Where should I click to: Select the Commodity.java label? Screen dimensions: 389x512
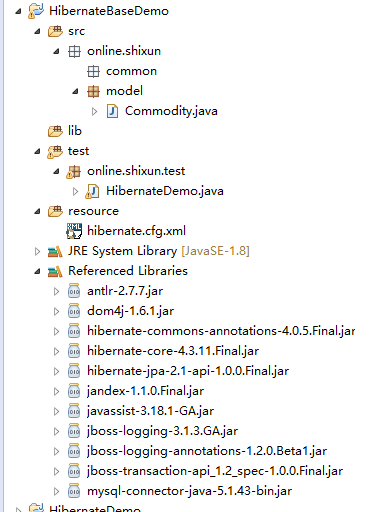(x=171, y=111)
